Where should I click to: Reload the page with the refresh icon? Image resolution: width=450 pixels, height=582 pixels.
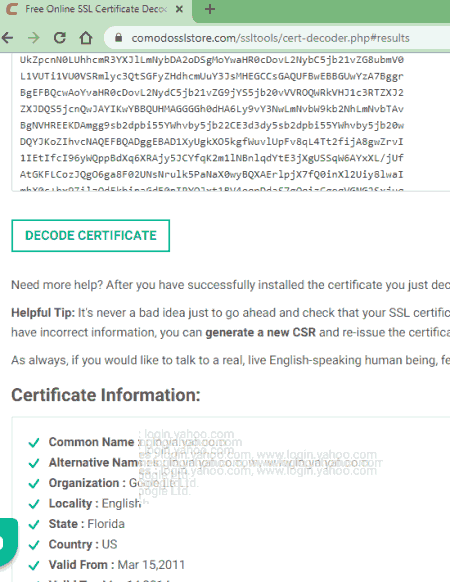(x=59, y=38)
